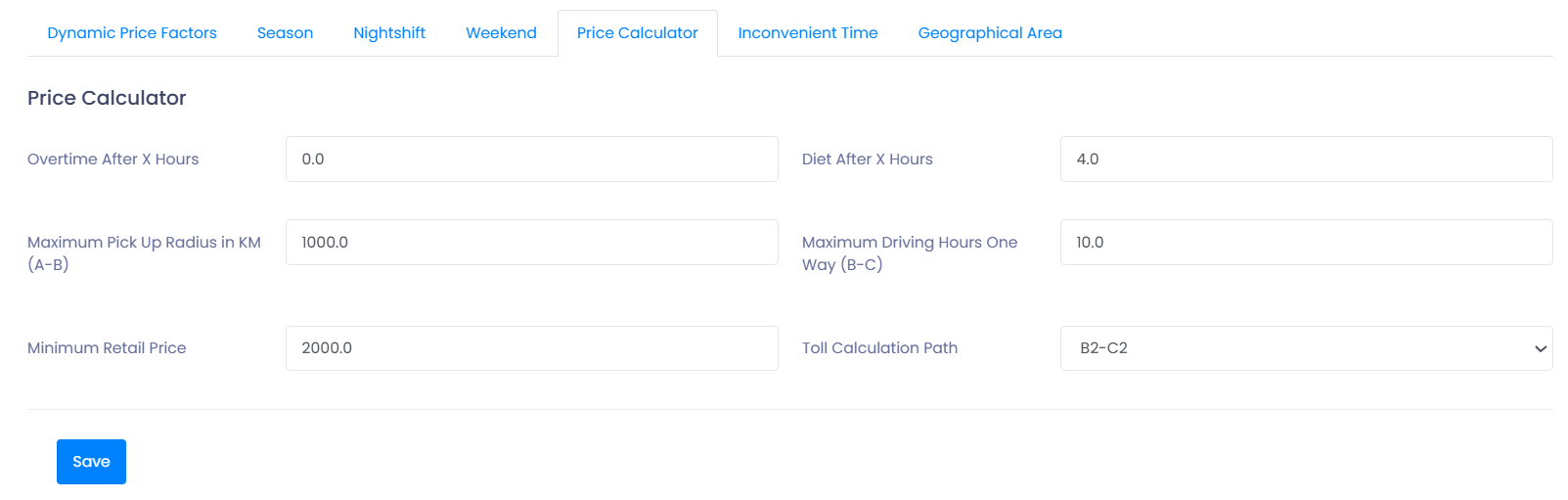Open the Dynamic Price Factors tab
The width and height of the screenshot is (1568, 500).
point(132,33)
